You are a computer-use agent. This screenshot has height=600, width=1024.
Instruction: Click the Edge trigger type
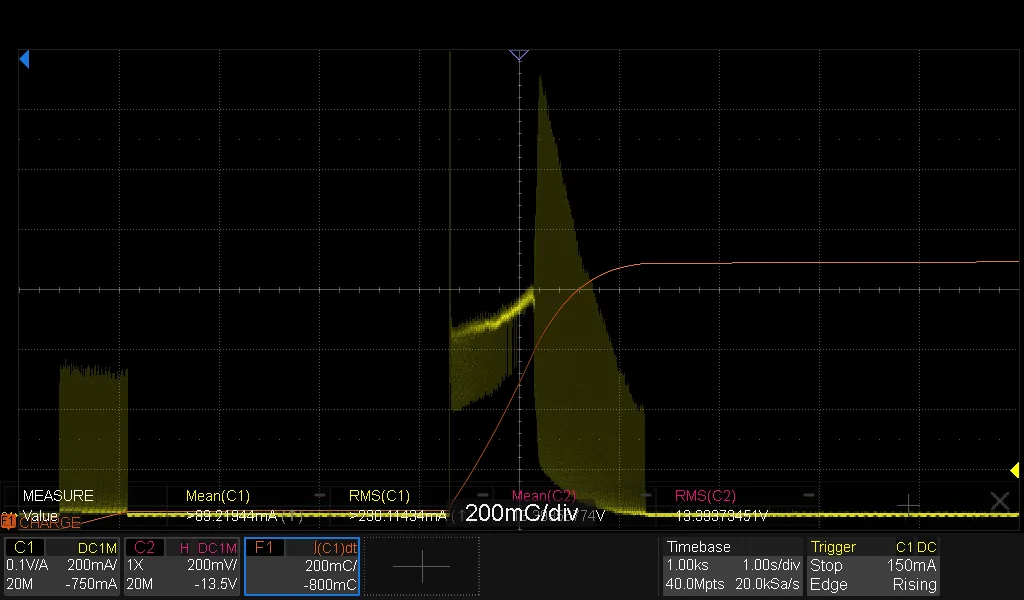[x=828, y=584]
